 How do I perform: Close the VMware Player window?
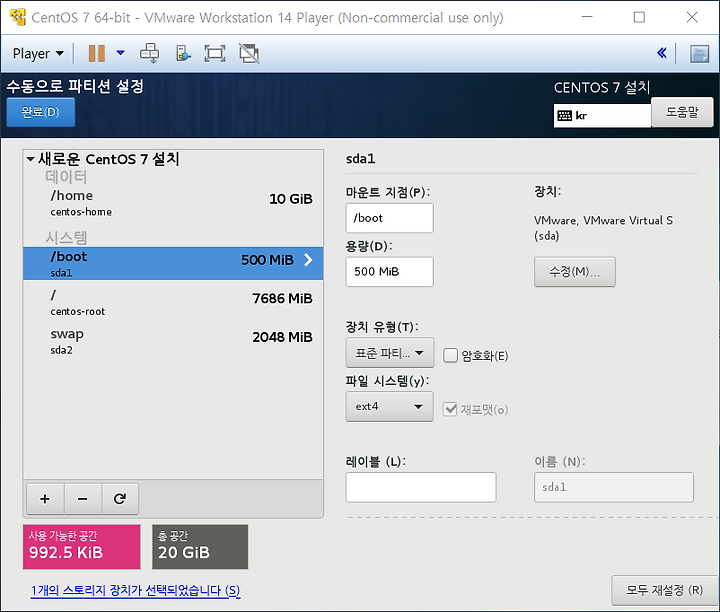(x=692, y=17)
